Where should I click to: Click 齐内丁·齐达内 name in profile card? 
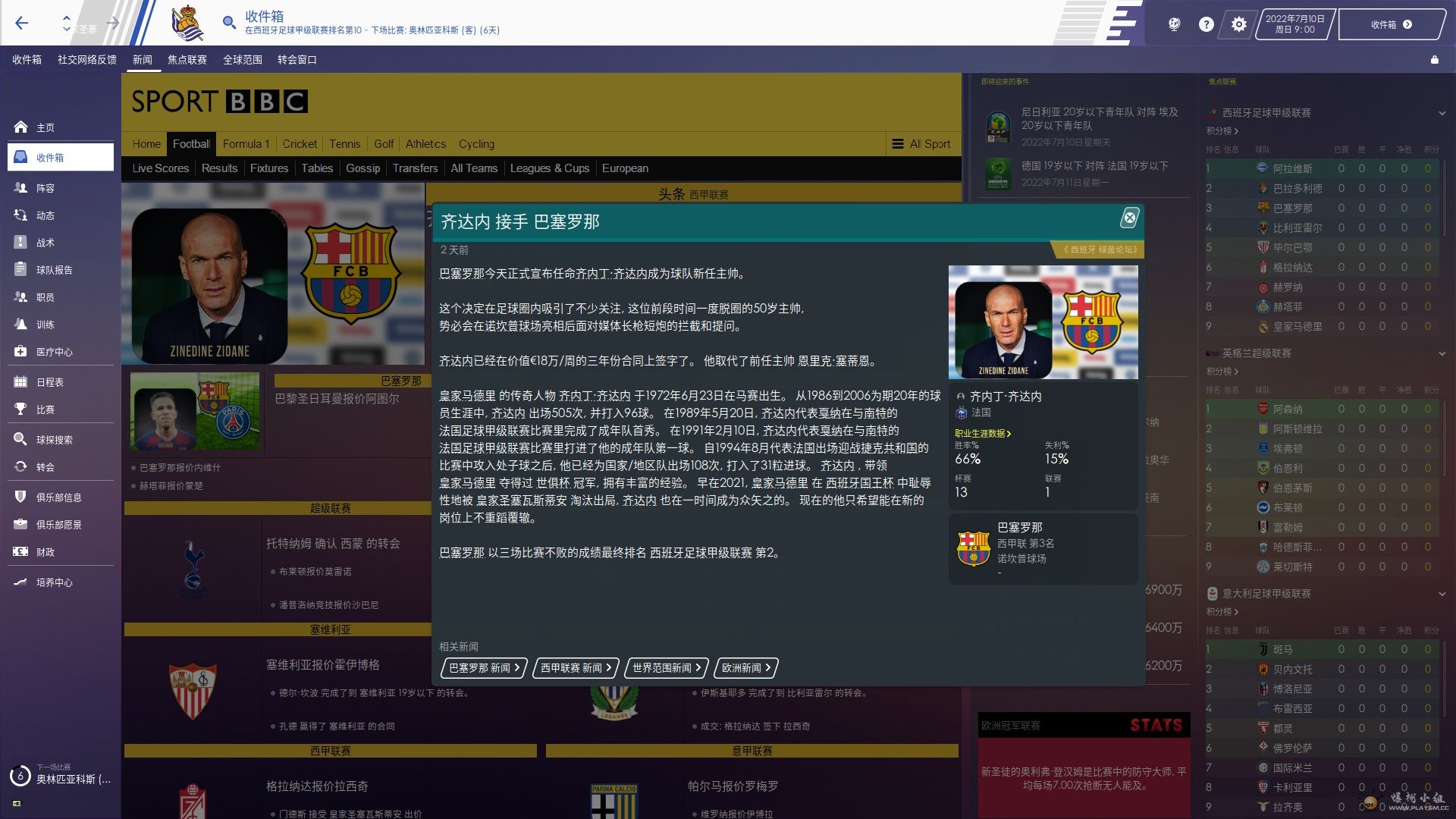click(x=1006, y=397)
